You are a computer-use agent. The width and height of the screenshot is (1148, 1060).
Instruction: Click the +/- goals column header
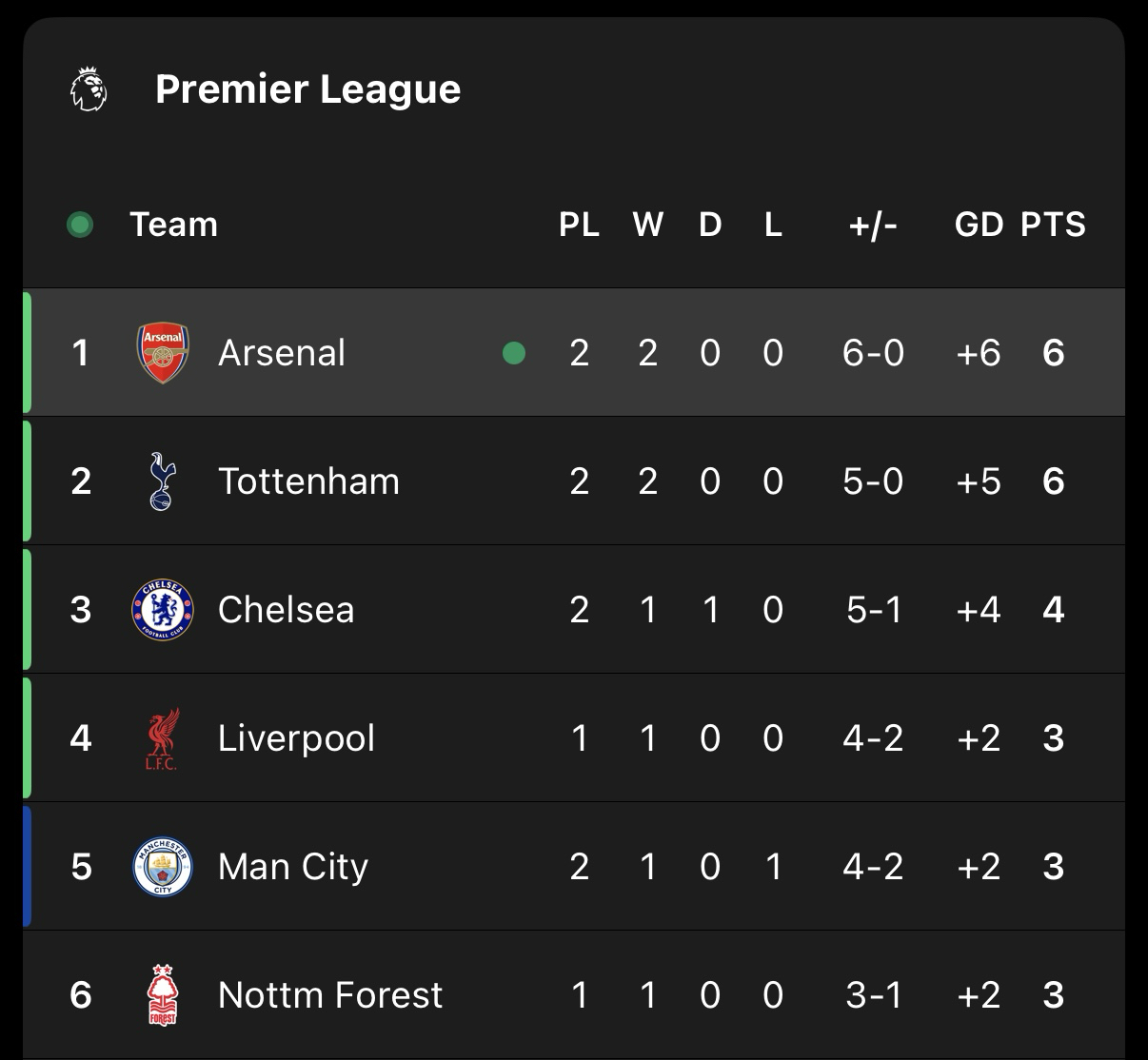873,225
